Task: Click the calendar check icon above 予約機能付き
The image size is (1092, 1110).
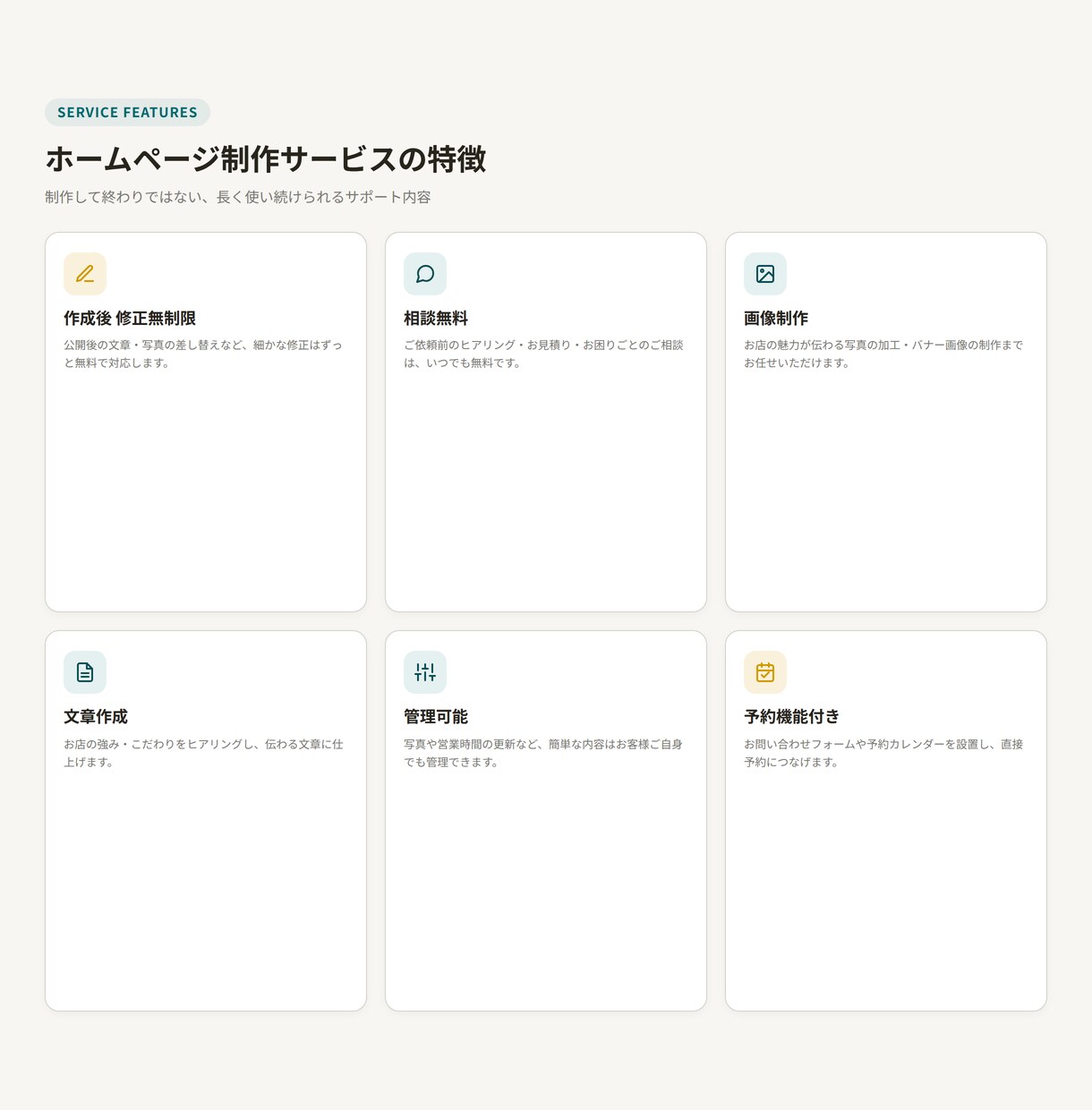Action: (765, 672)
